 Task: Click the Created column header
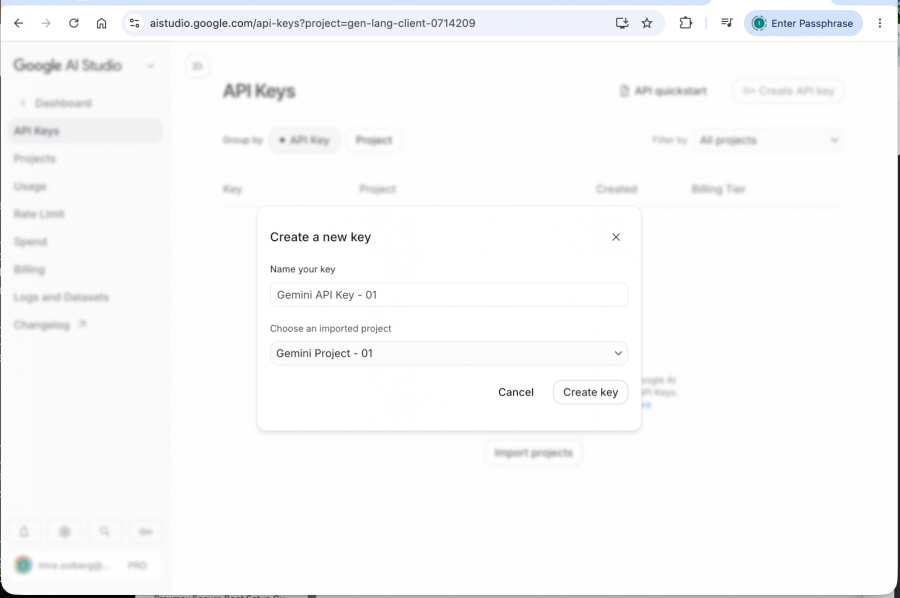(x=616, y=189)
